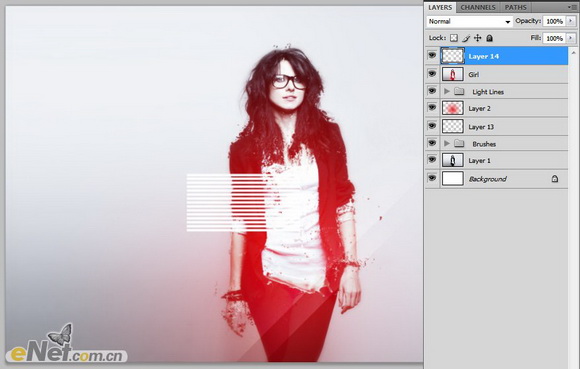Image resolution: width=580 pixels, height=369 pixels.
Task: Toggle lock image pixels brush icon
Action: (466, 38)
